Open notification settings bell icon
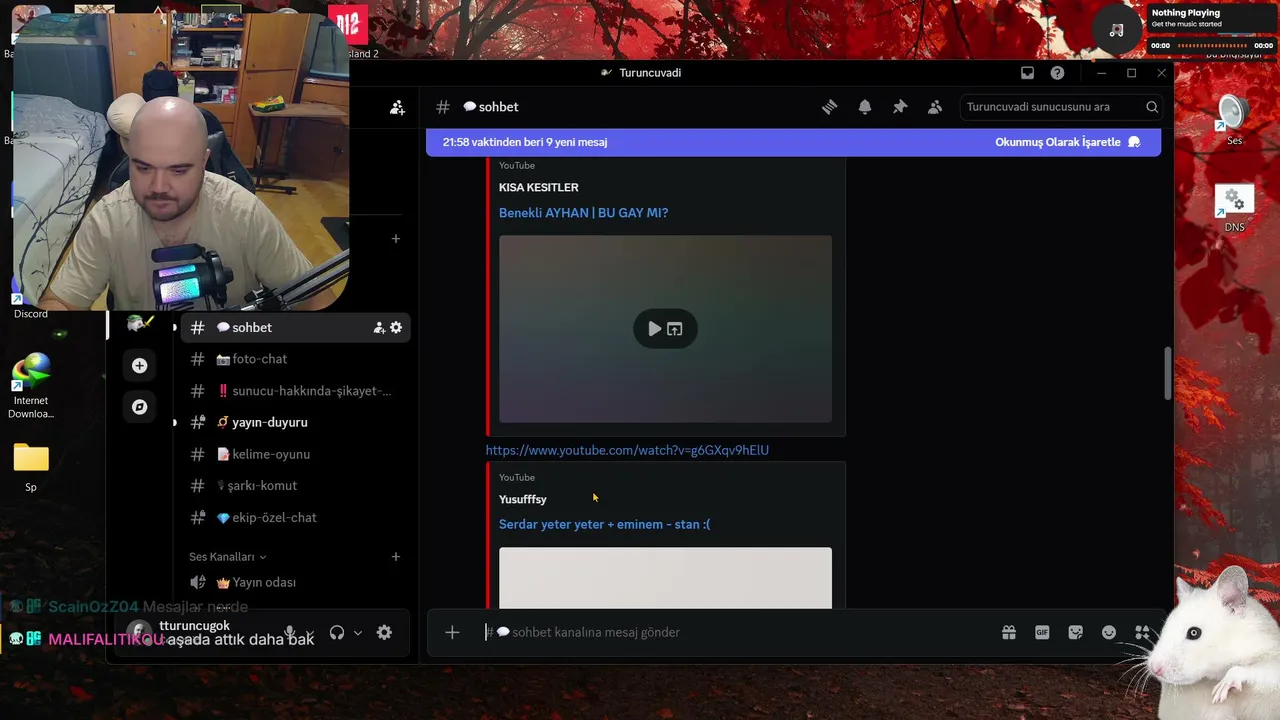Viewport: 1280px width, 720px height. (865, 107)
